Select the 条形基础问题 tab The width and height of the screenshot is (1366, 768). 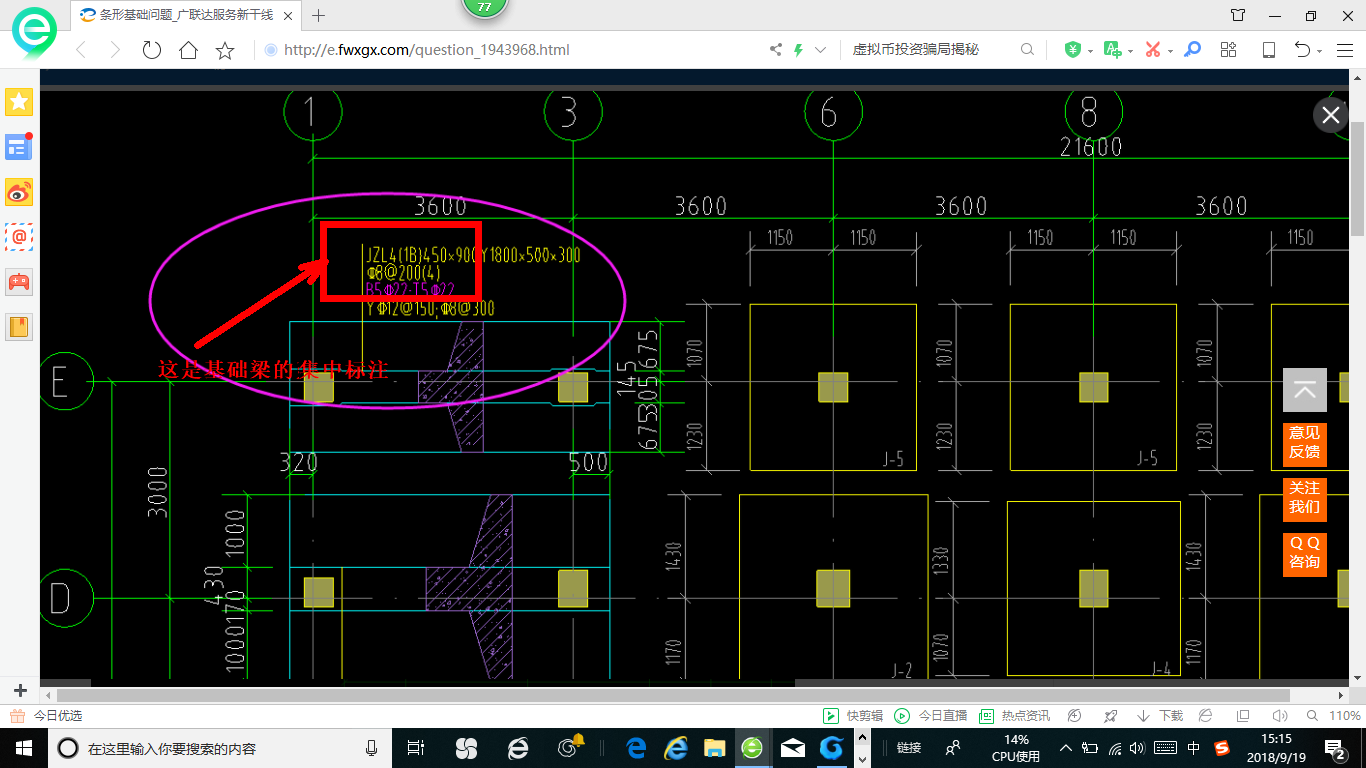click(185, 15)
